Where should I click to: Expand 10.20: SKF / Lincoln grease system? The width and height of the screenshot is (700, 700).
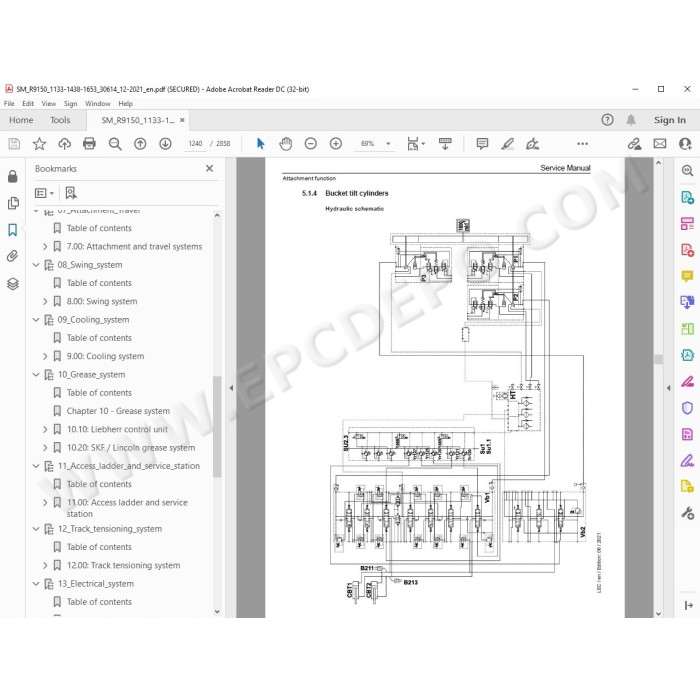[x=45, y=448]
